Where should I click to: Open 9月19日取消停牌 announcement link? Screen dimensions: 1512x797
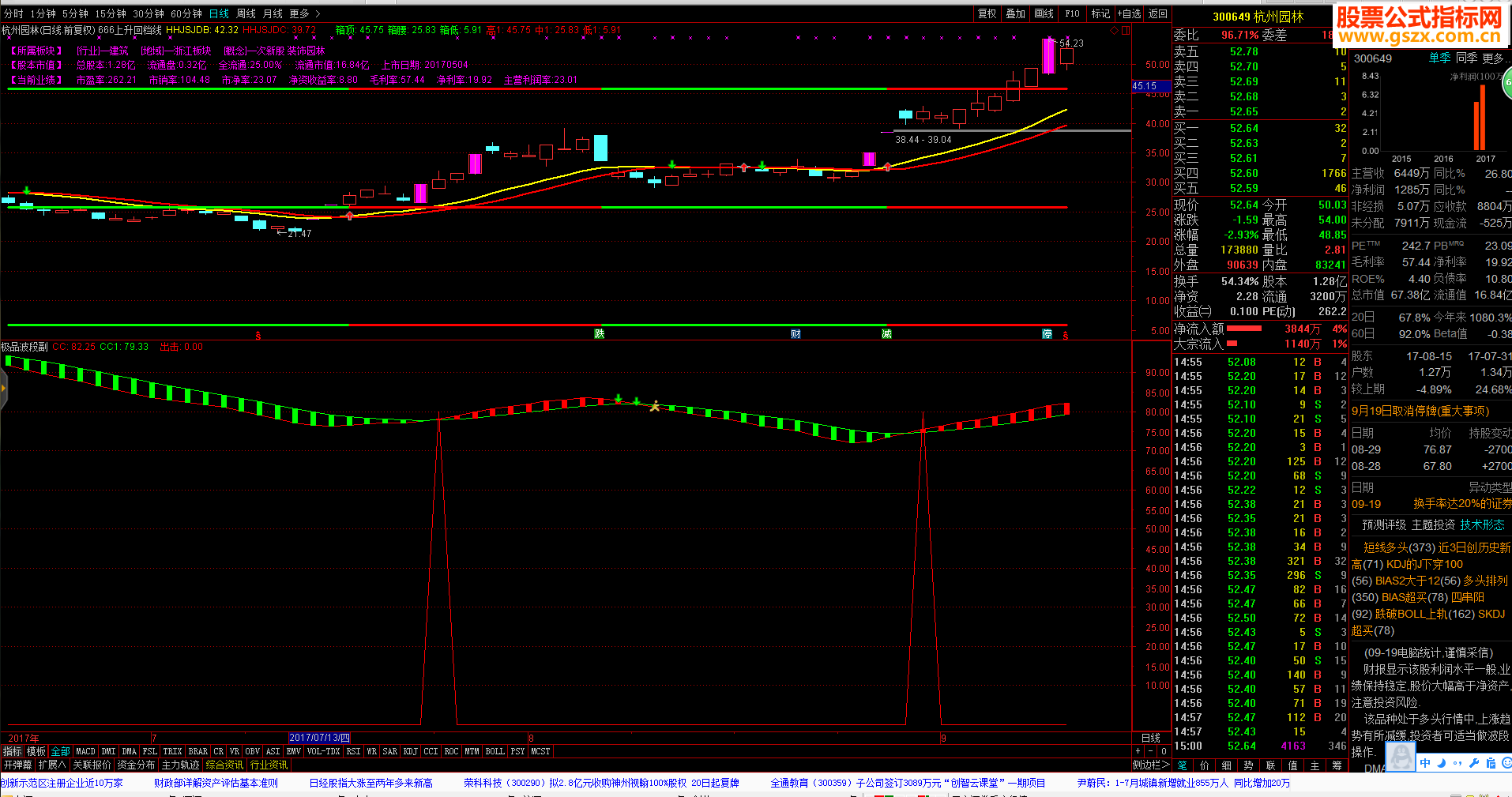1420,411
